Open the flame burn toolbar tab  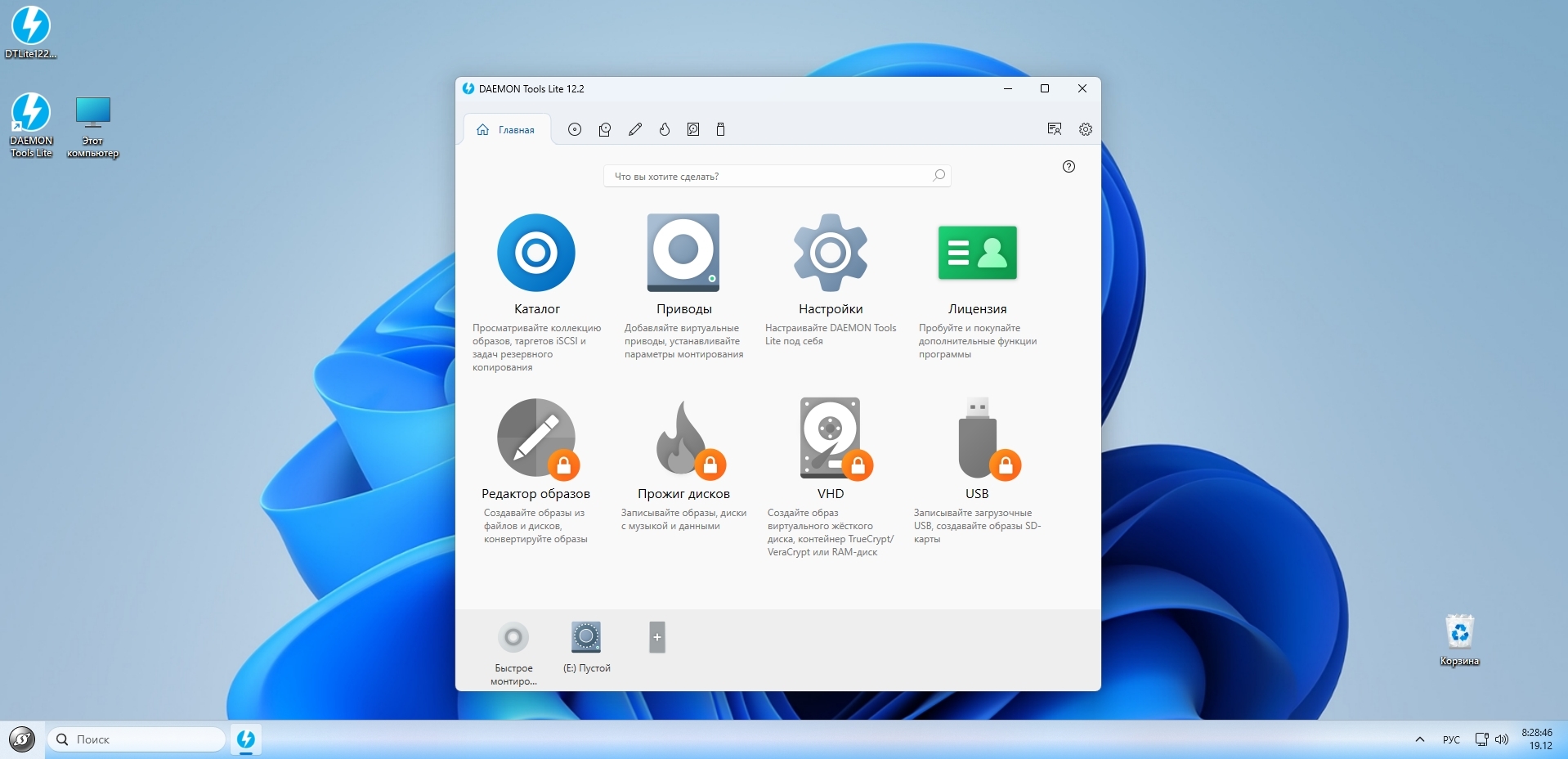click(665, 129)
